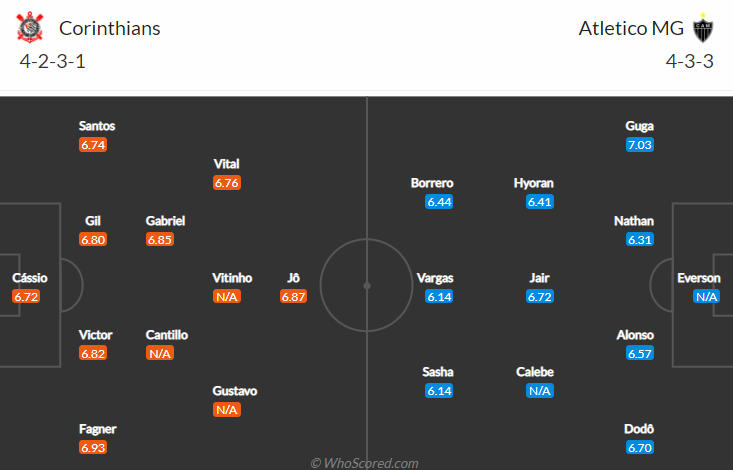This screenshot has width=733, height=470.
Task: Select the player name Hyoran
Action: 533,183
